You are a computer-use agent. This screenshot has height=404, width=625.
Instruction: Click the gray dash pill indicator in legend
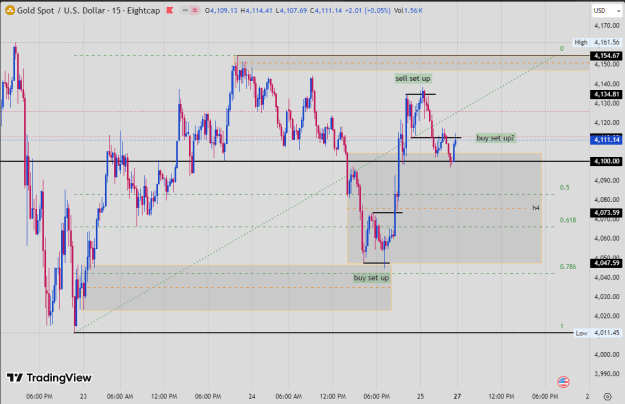click(x=185, y=11)
